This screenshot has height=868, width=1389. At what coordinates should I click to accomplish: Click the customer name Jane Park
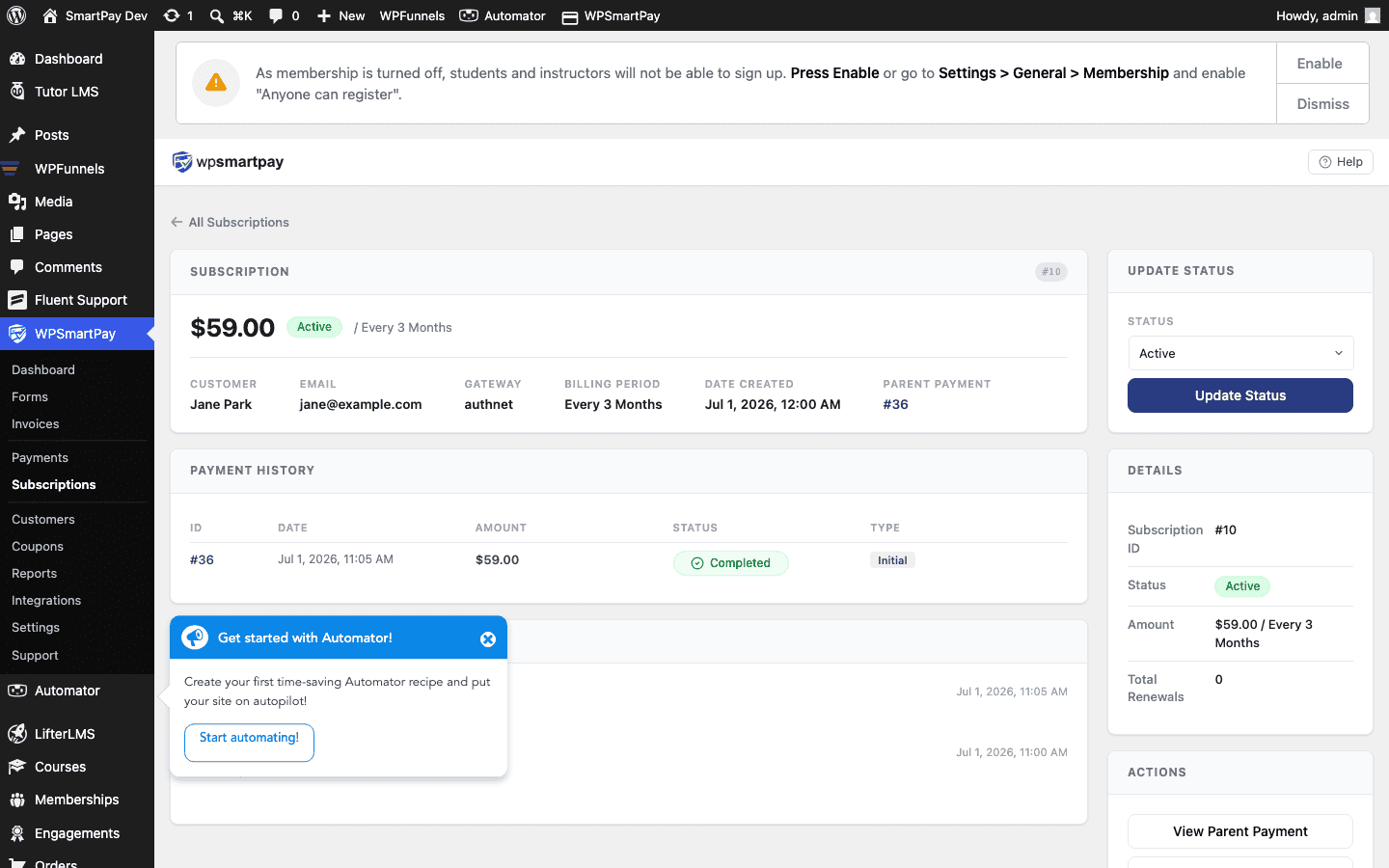(221, 404)
